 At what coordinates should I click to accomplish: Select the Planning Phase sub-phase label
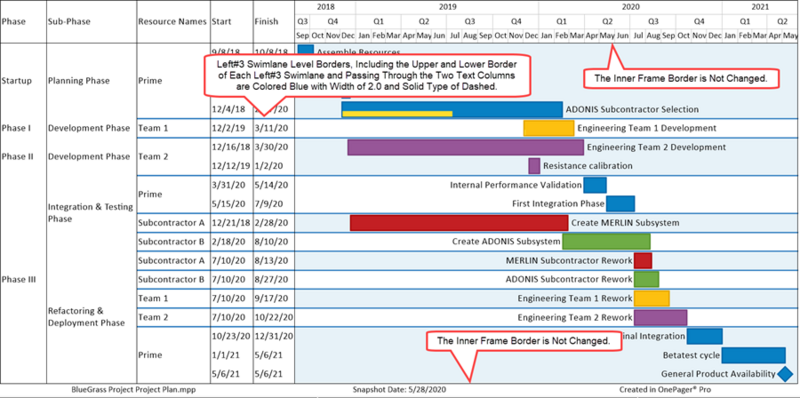pyautogui.click(x=79, y=81)
